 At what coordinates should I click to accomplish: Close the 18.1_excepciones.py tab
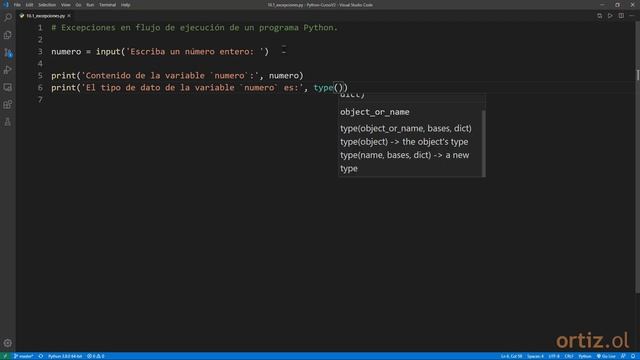(69, 16)
